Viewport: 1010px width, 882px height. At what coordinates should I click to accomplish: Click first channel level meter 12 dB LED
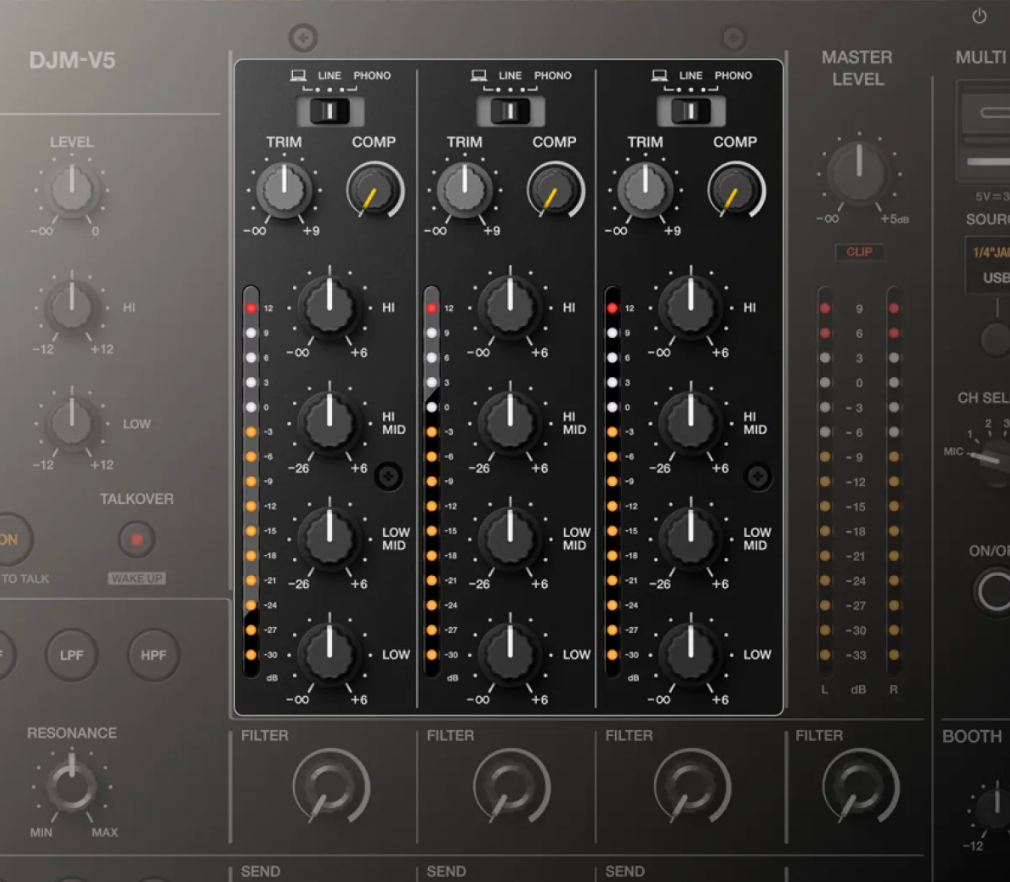click(x=251, y=308)
